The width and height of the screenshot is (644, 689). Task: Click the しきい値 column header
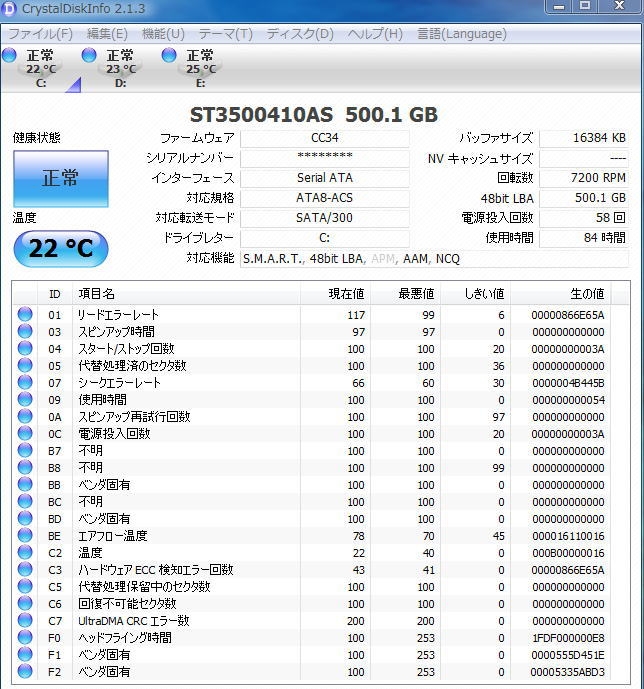click(475, 294)
